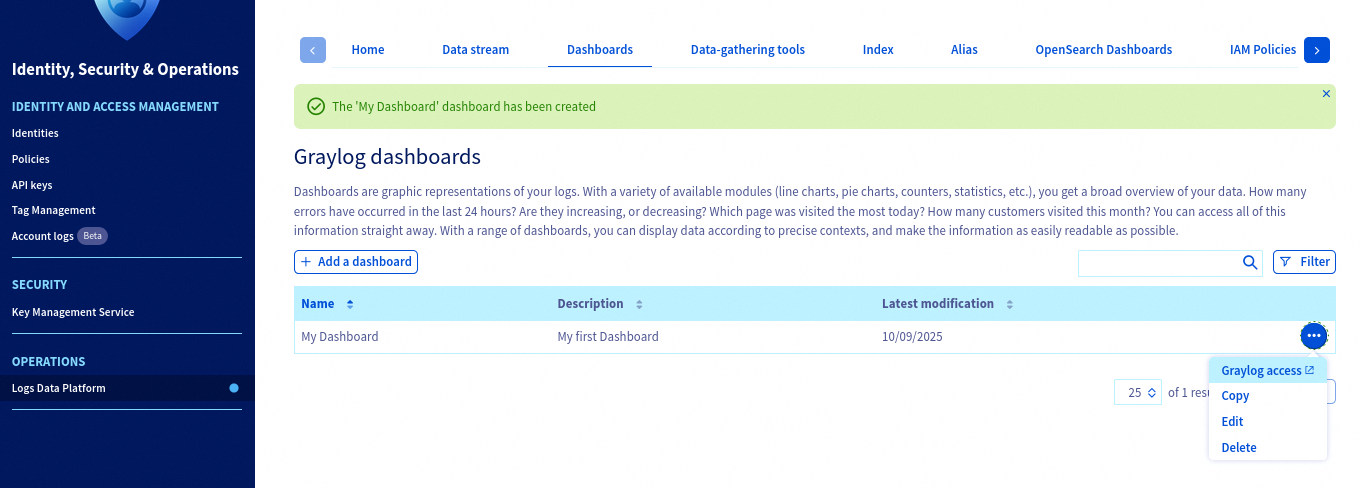1360x488 pixels.
Task: Click the green checkmark success icon
Action: pos(316,106)
